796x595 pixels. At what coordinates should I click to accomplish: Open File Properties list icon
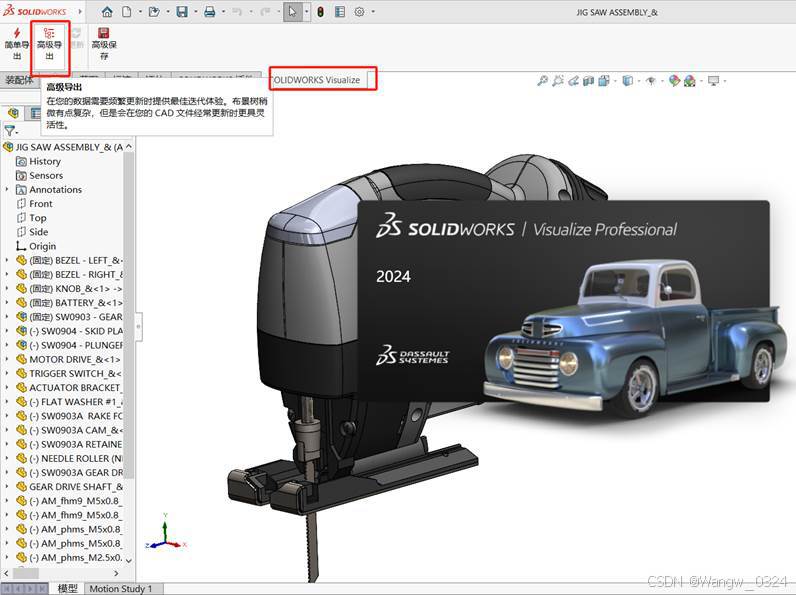pyautogui.click(x=340, y=12)
